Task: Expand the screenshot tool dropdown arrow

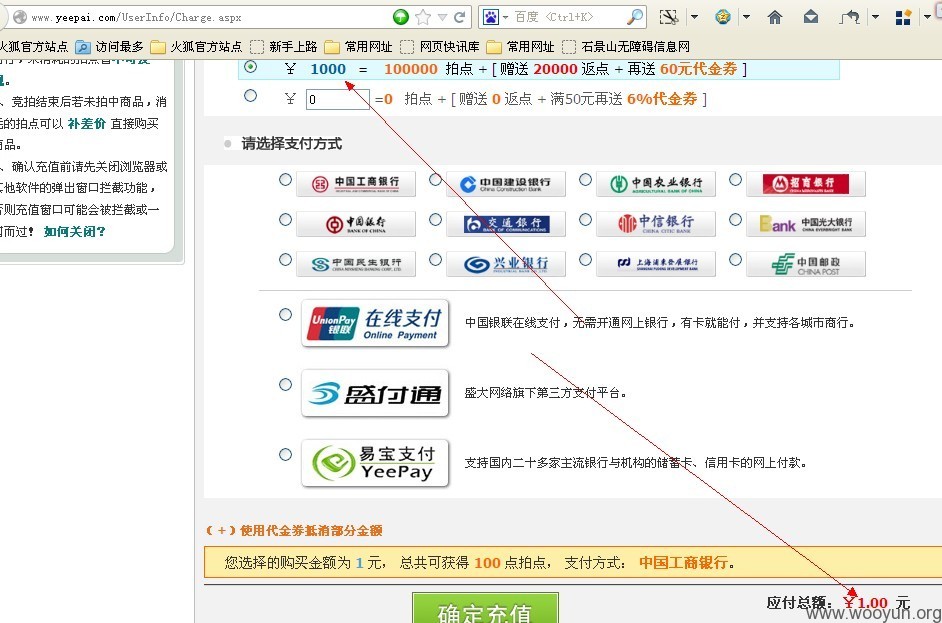Action: click(x=694, y=17)
